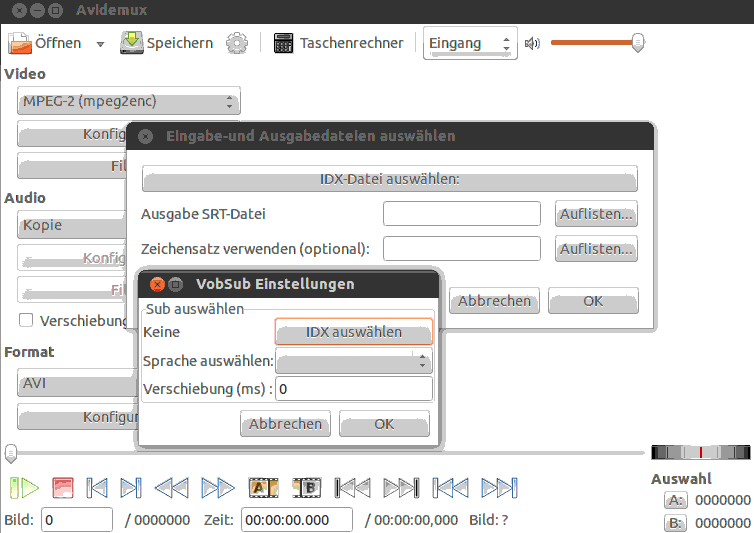
Task: Open the Sprache auswählen dropdown
Action: click(354, 361)
